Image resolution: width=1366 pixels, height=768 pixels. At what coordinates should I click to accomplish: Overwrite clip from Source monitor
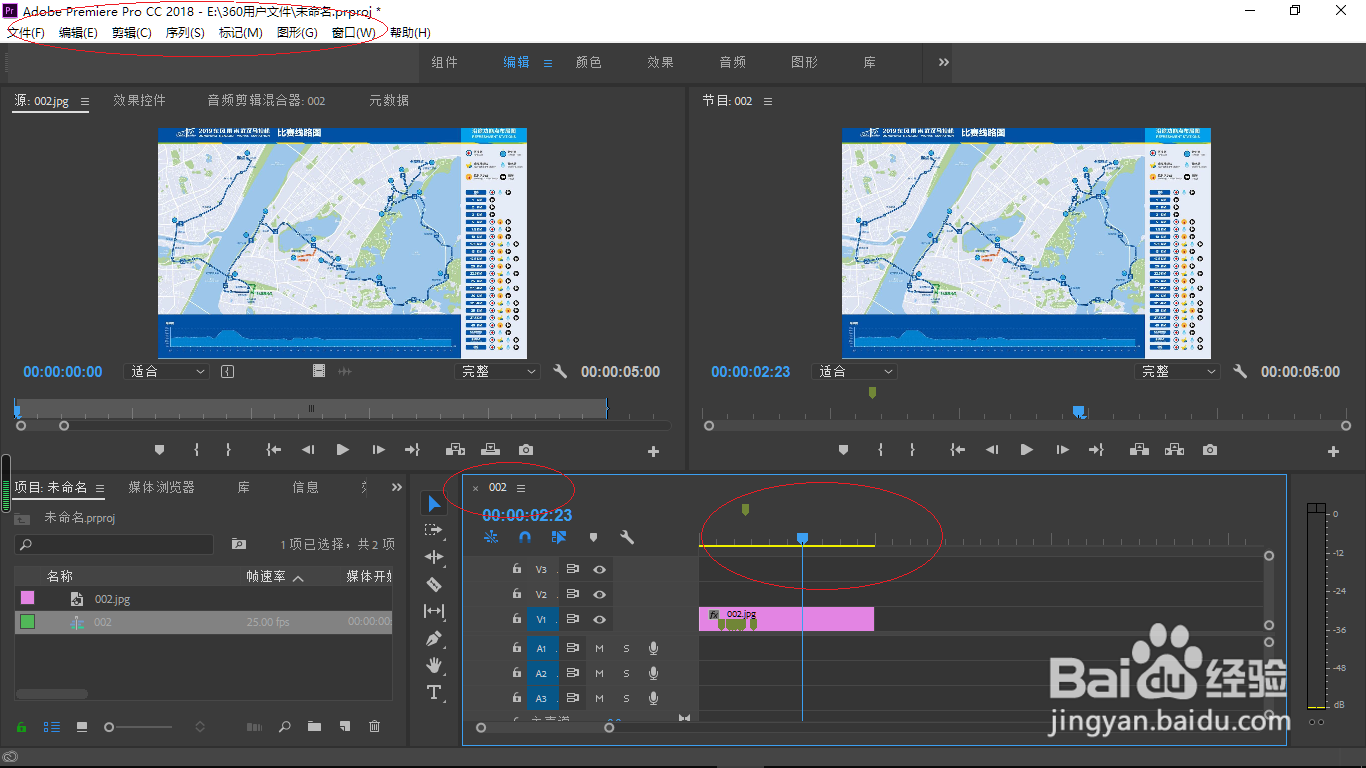click(491, 450)
